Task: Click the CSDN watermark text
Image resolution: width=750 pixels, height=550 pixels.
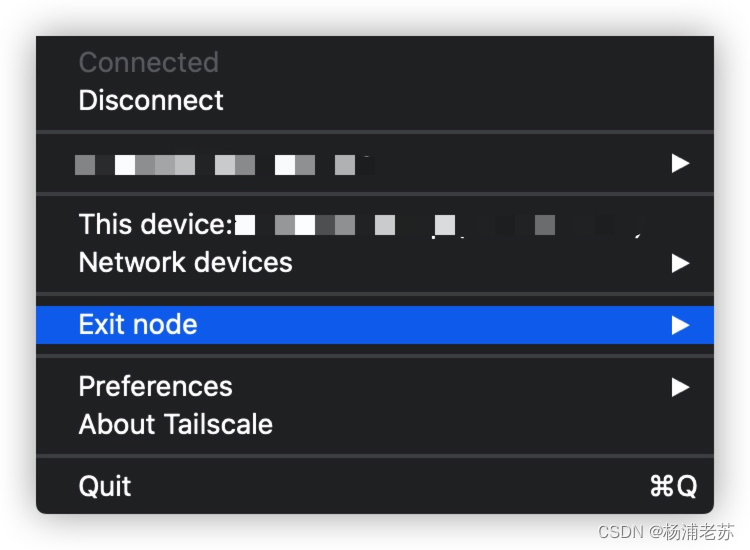Action: point(620,532)
